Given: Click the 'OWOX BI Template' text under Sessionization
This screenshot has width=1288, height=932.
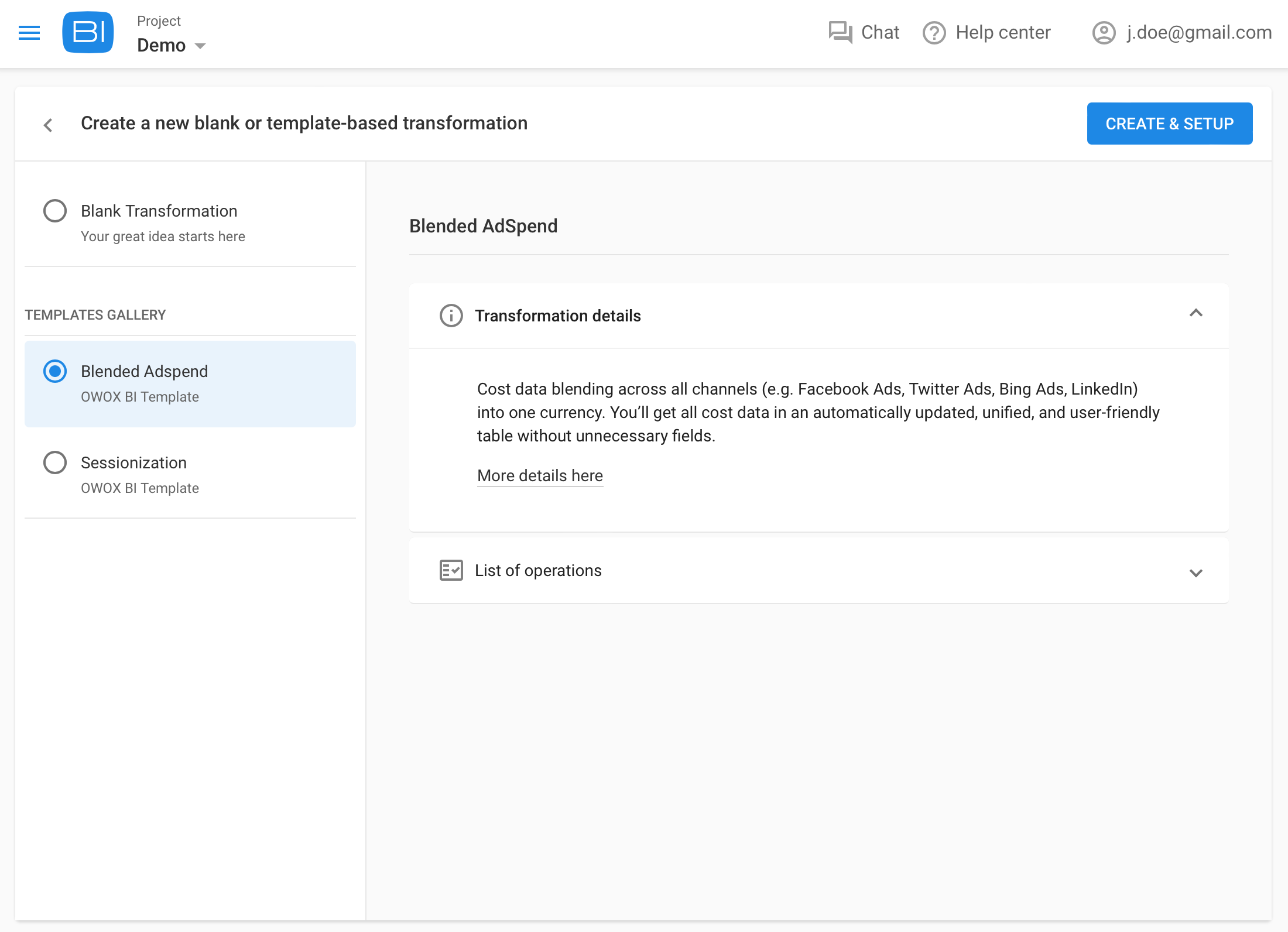Looking at the screenshot, I should (140, 488).
